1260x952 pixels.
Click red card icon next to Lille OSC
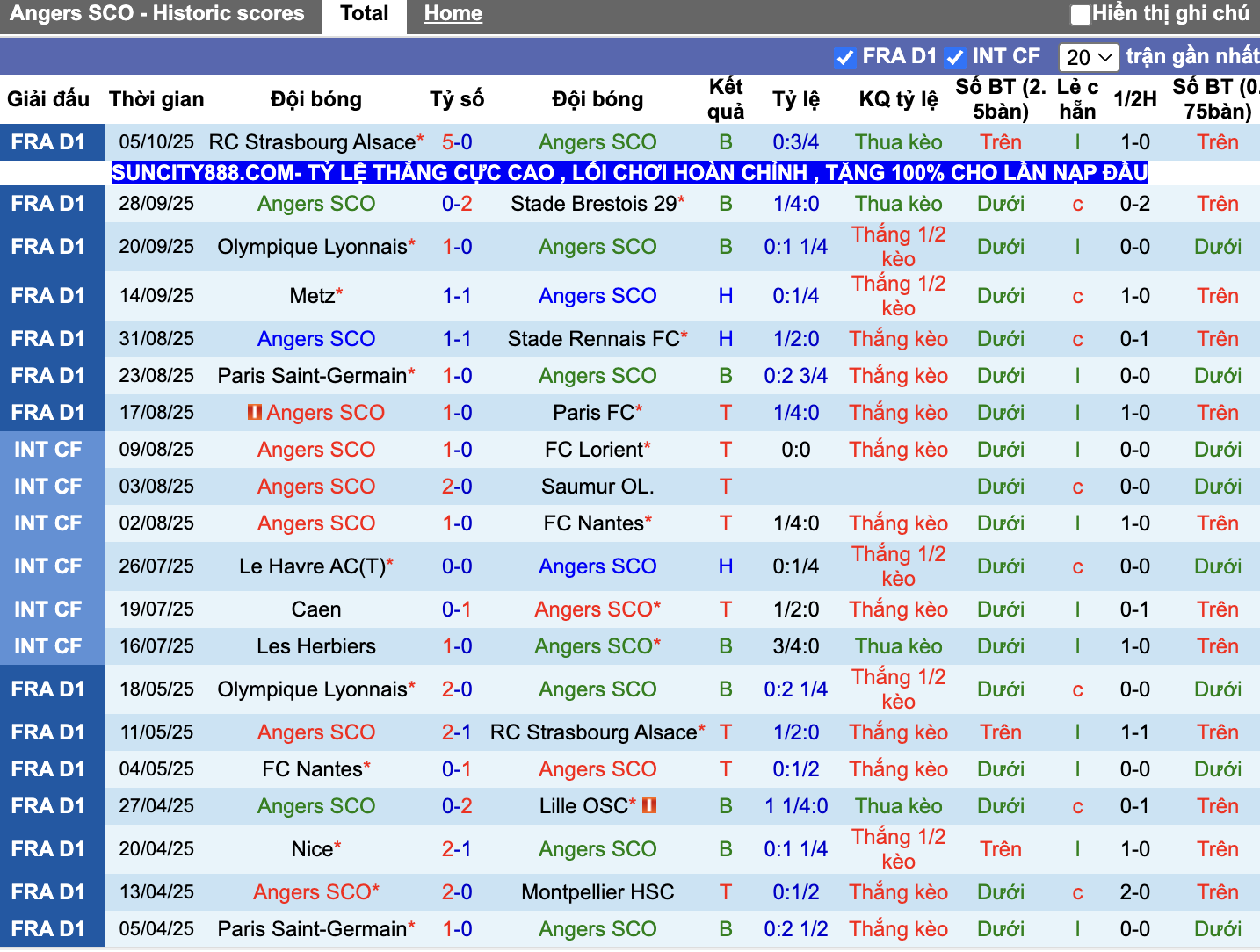click(x=649, y=805)
